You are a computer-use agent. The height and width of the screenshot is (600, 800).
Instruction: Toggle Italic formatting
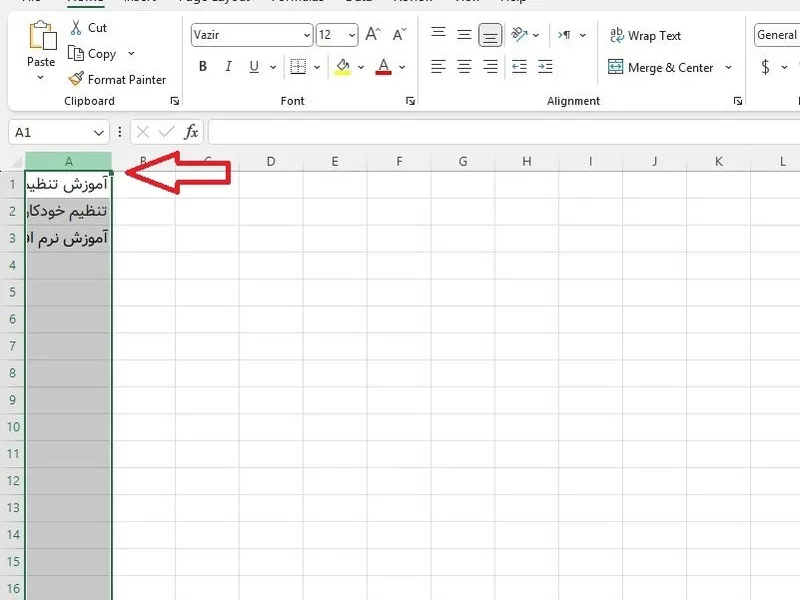click(x=228, y=66)
